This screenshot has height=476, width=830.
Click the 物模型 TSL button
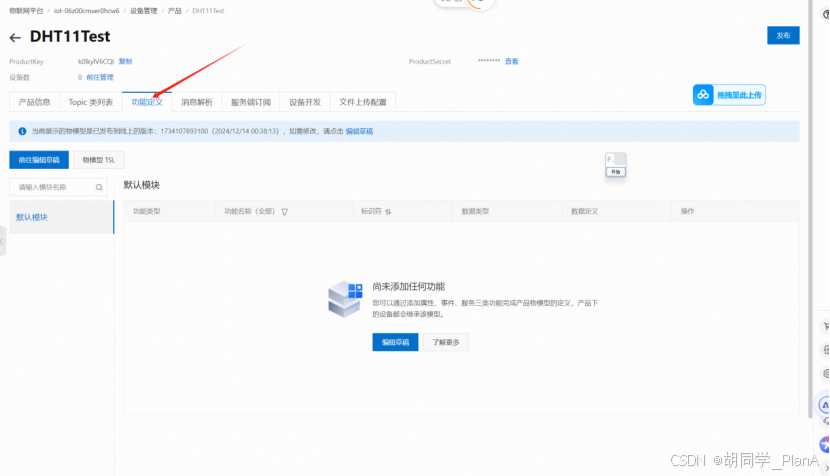coord(98,160)
